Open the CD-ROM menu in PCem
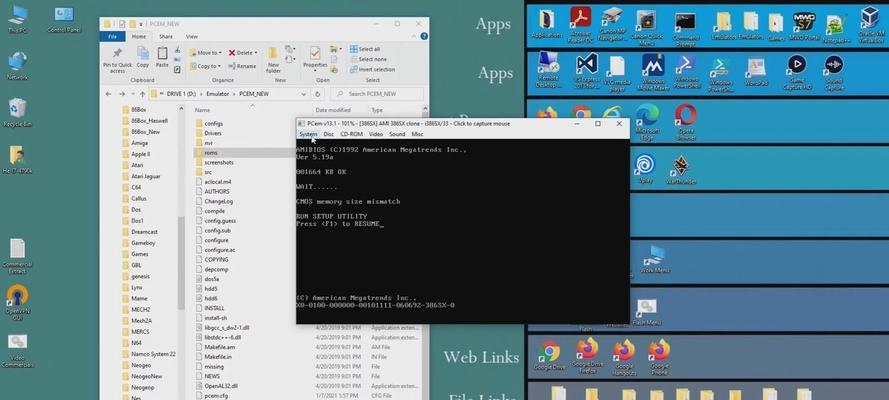Screen dimensions: 889x400 coord(351,134)
